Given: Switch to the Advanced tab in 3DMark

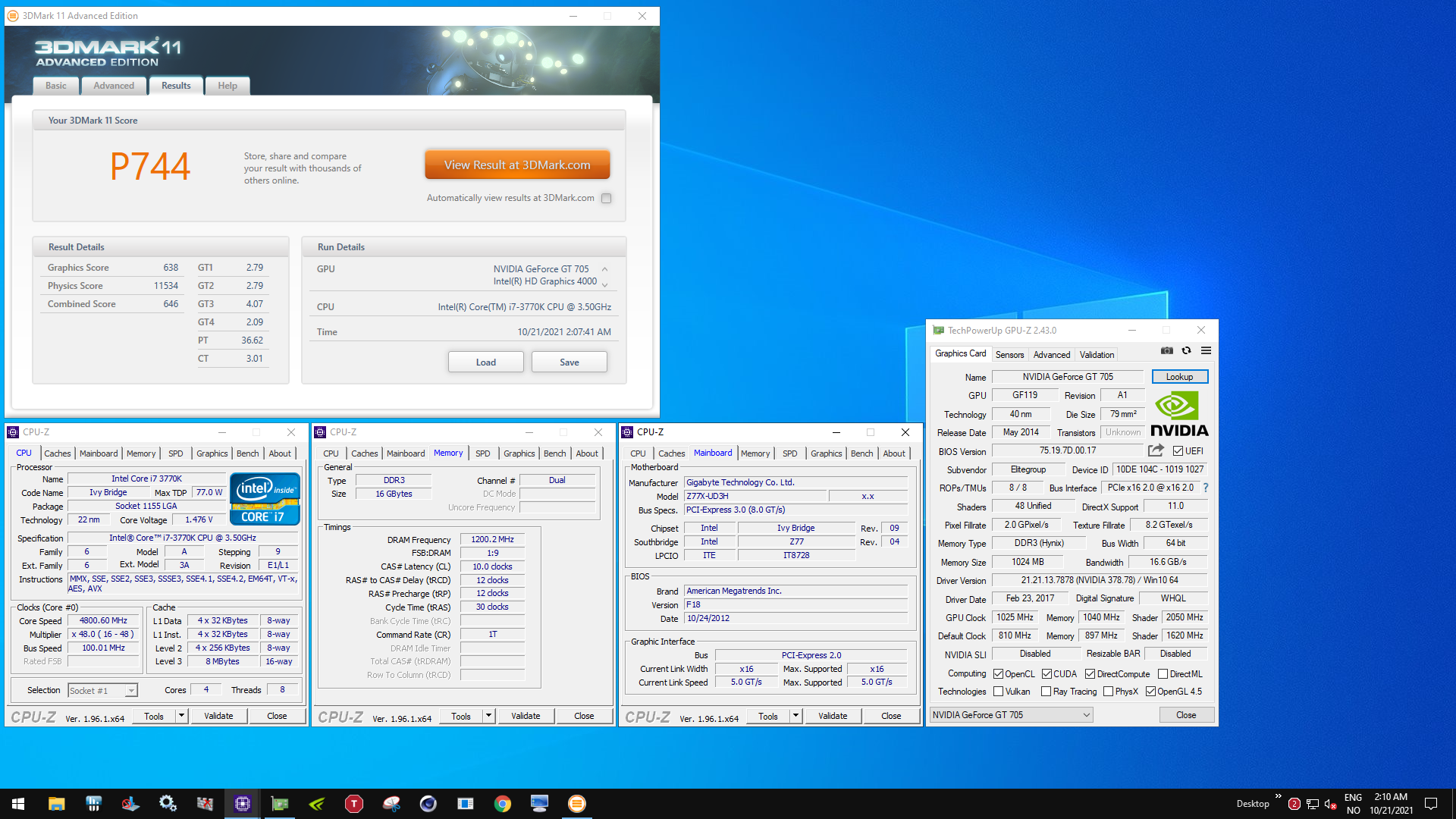Looking at the screenshot, I should [x=114, y=86].
